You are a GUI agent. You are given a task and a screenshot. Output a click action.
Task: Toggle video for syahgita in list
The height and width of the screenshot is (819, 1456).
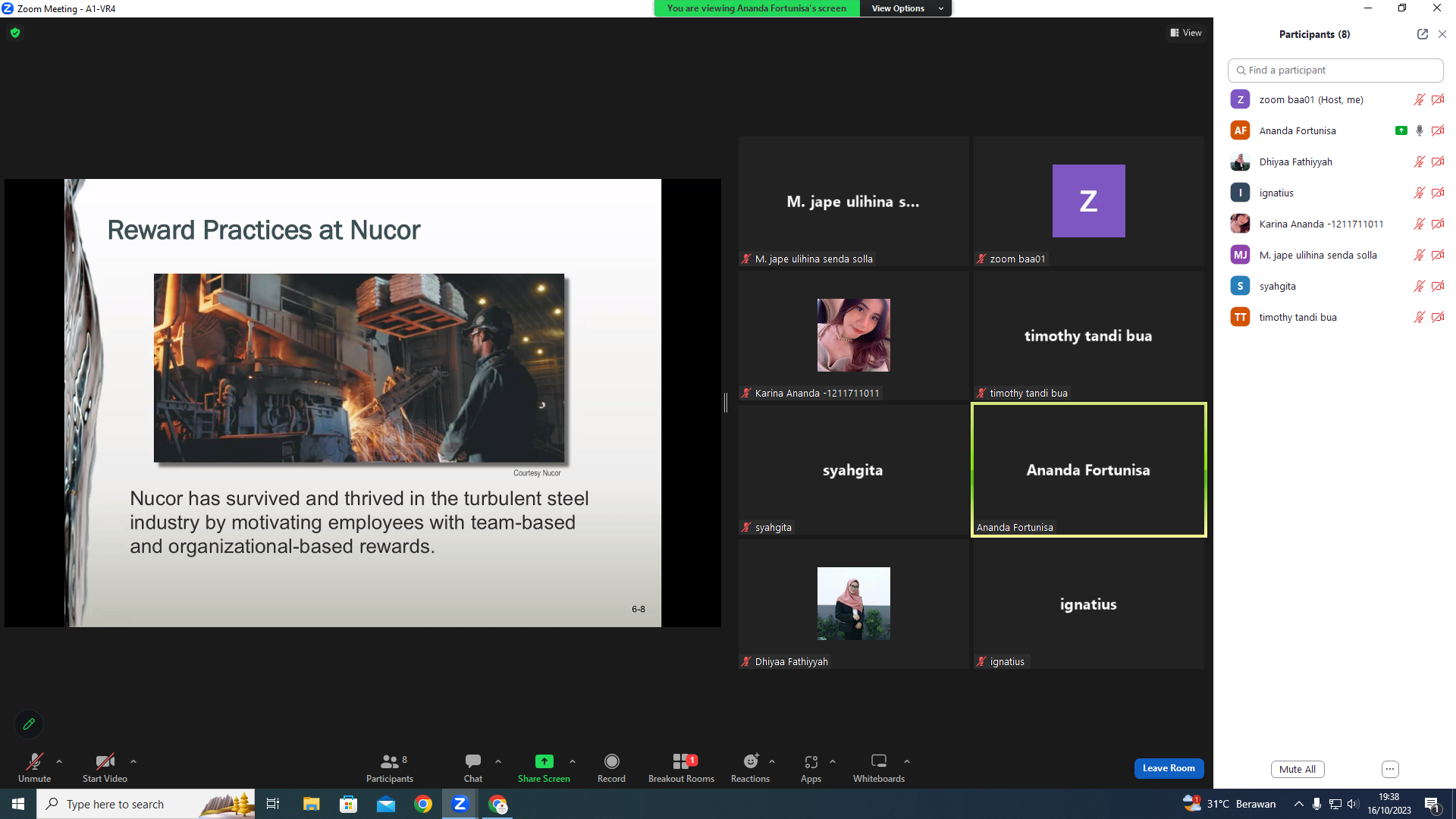click(x=1438, y=286)
